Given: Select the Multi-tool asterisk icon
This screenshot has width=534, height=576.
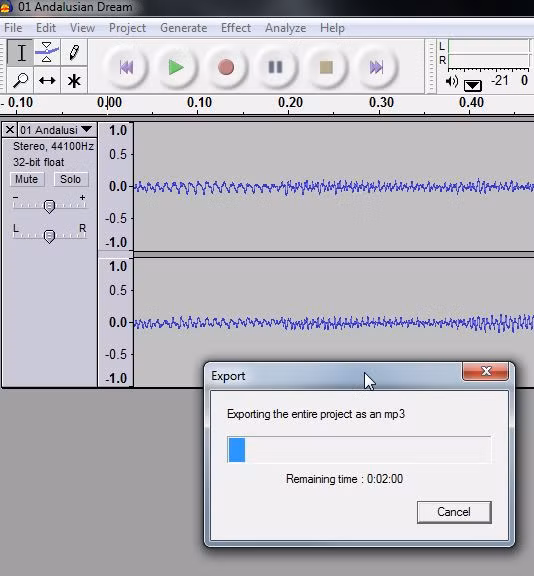Looking at the screenshot, I should tap(74, 80).
